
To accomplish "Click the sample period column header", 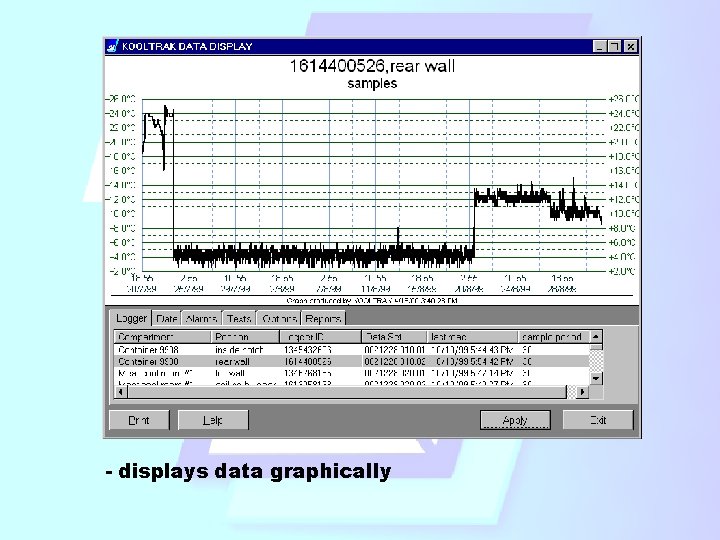I will point(554,337).
